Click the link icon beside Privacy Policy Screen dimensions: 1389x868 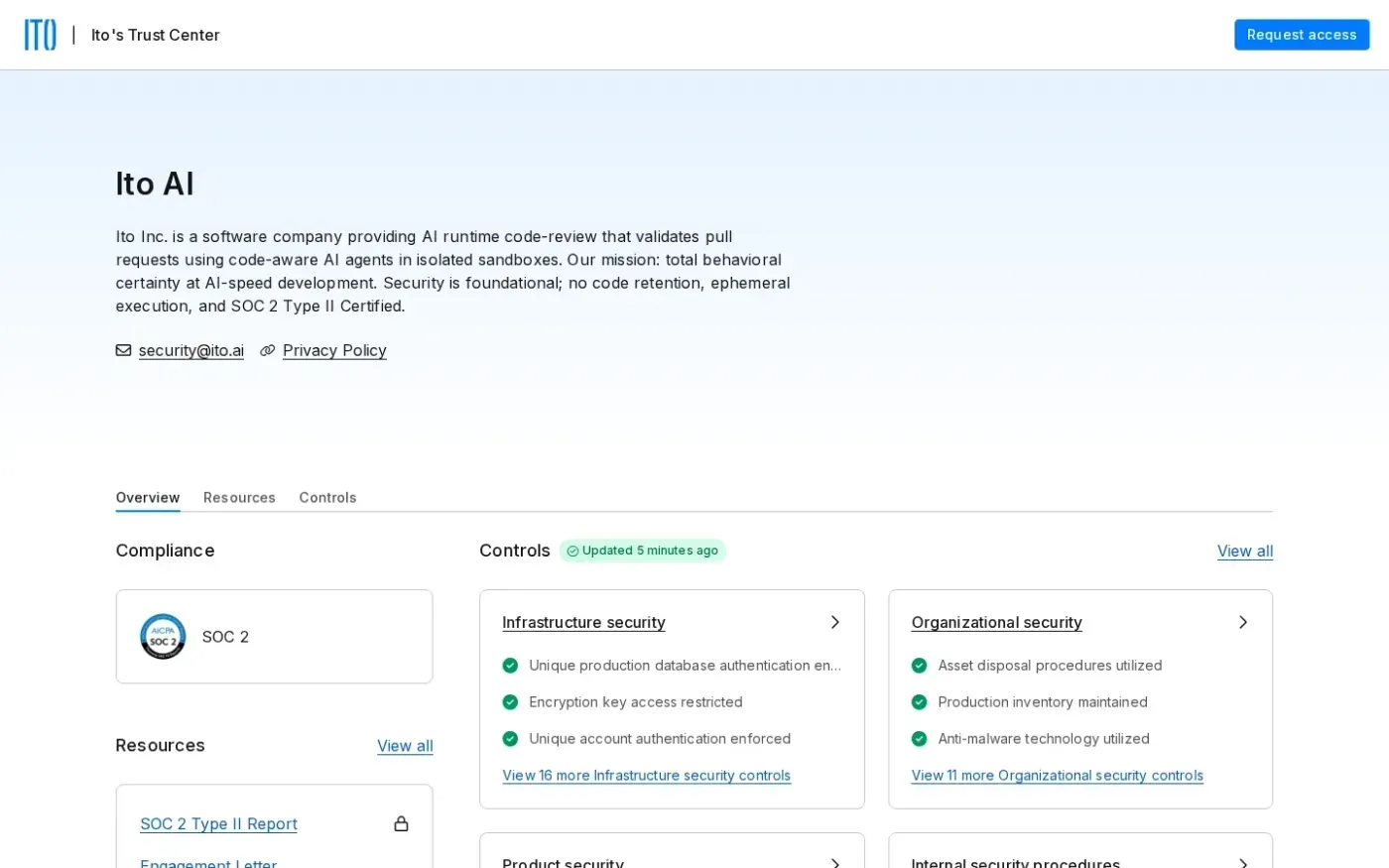point(267,350)
